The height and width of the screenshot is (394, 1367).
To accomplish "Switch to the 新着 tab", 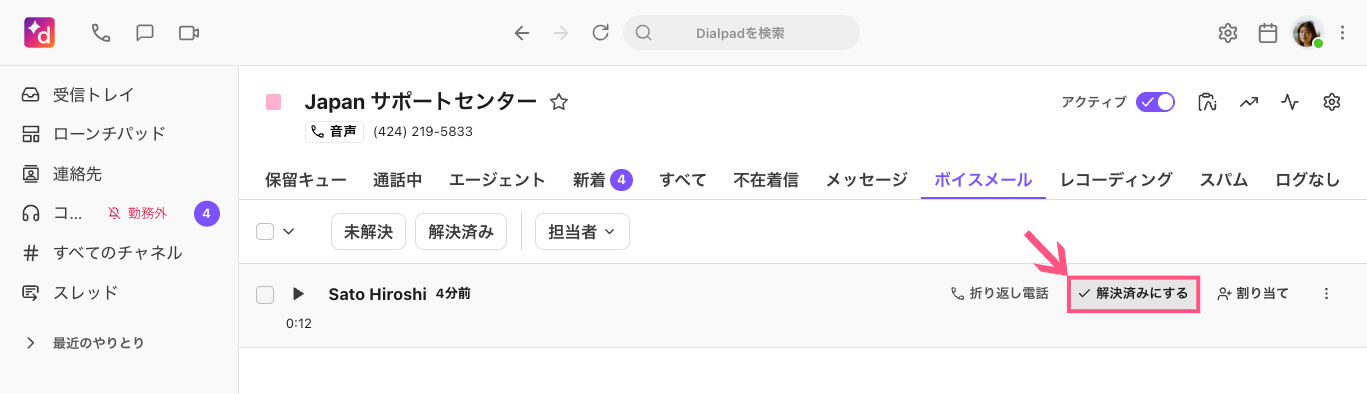I will click(602, 180).
